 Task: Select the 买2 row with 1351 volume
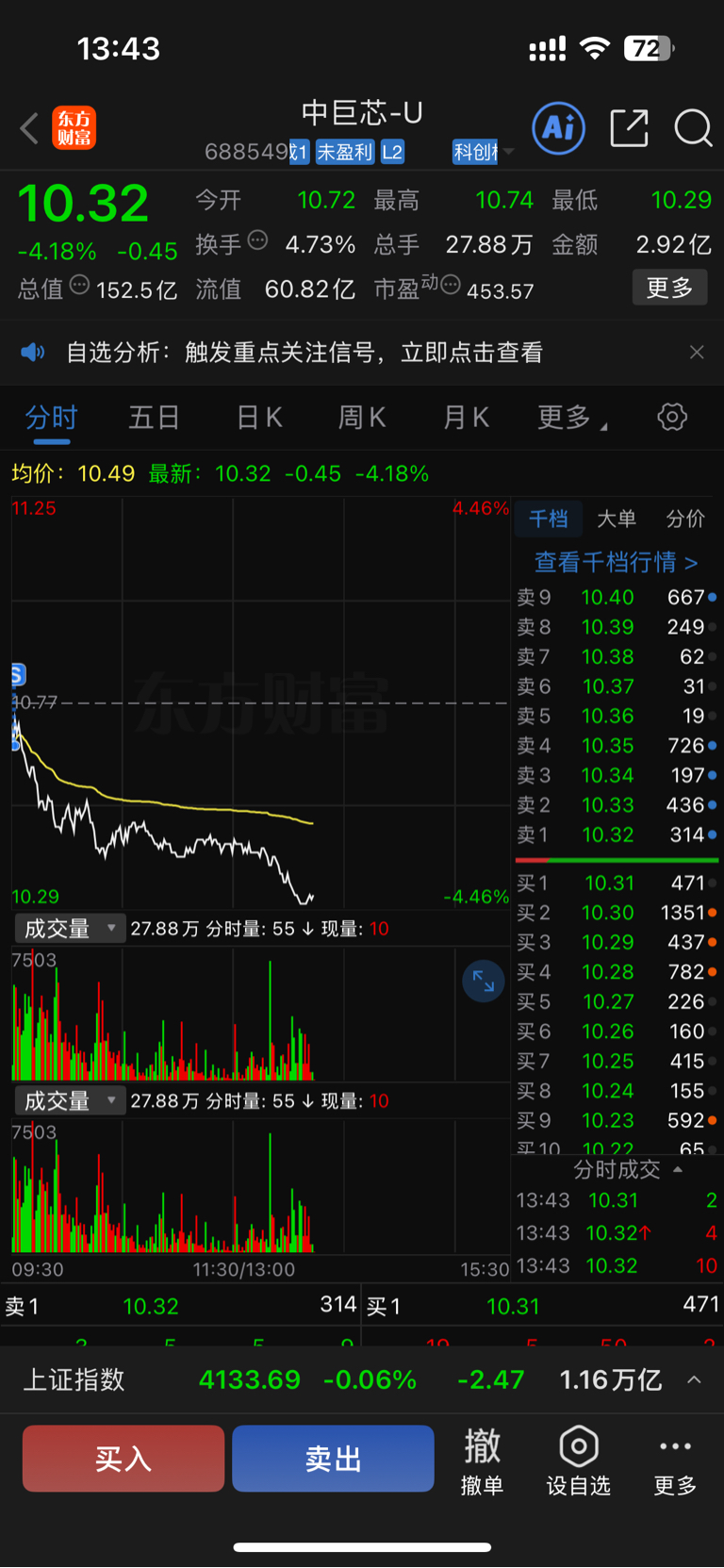pyautogui.click(x=617, y=913)
